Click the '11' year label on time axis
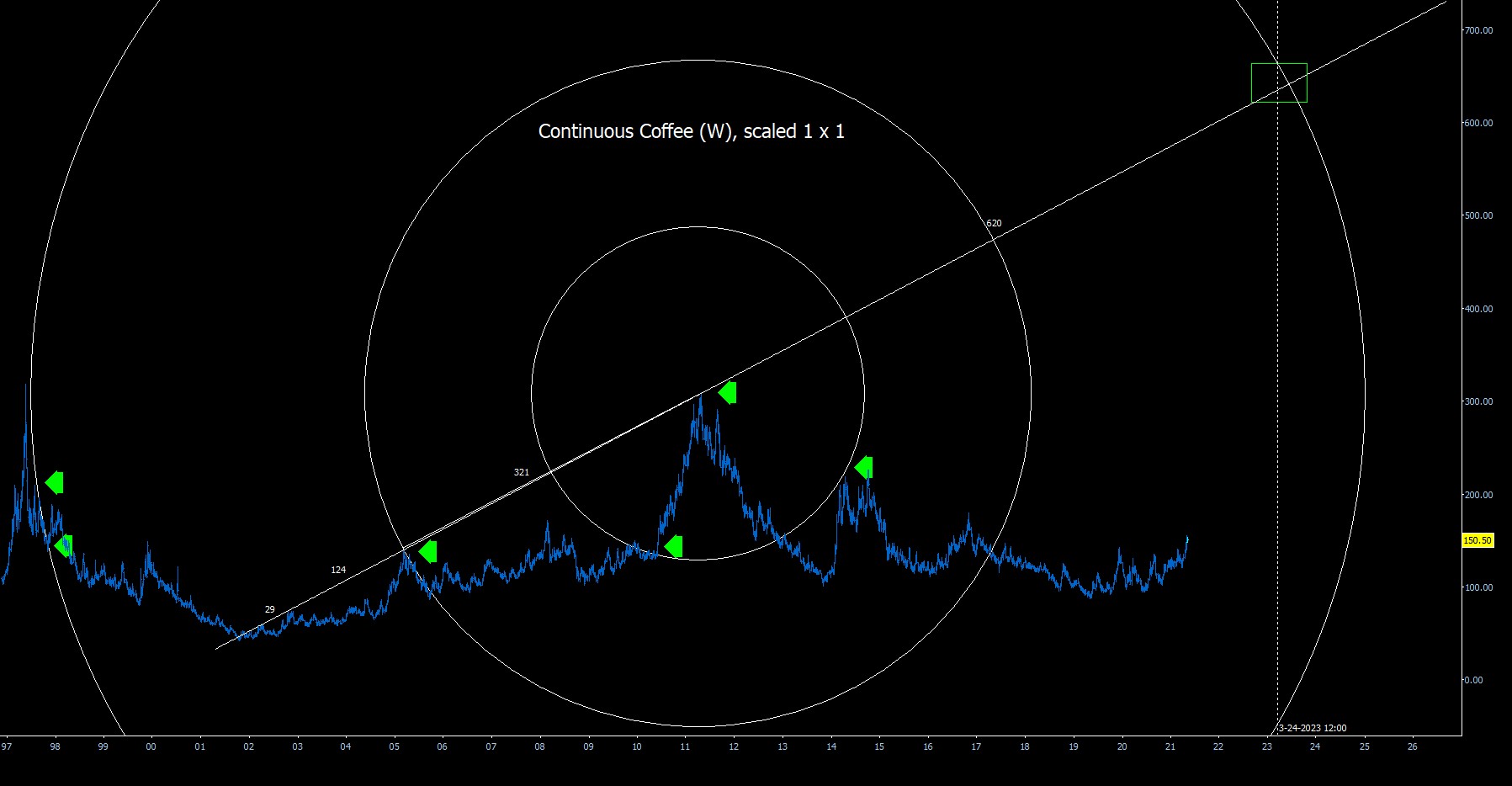Image resolution: width=1512 pixels, height=786 pixels. 685,746
